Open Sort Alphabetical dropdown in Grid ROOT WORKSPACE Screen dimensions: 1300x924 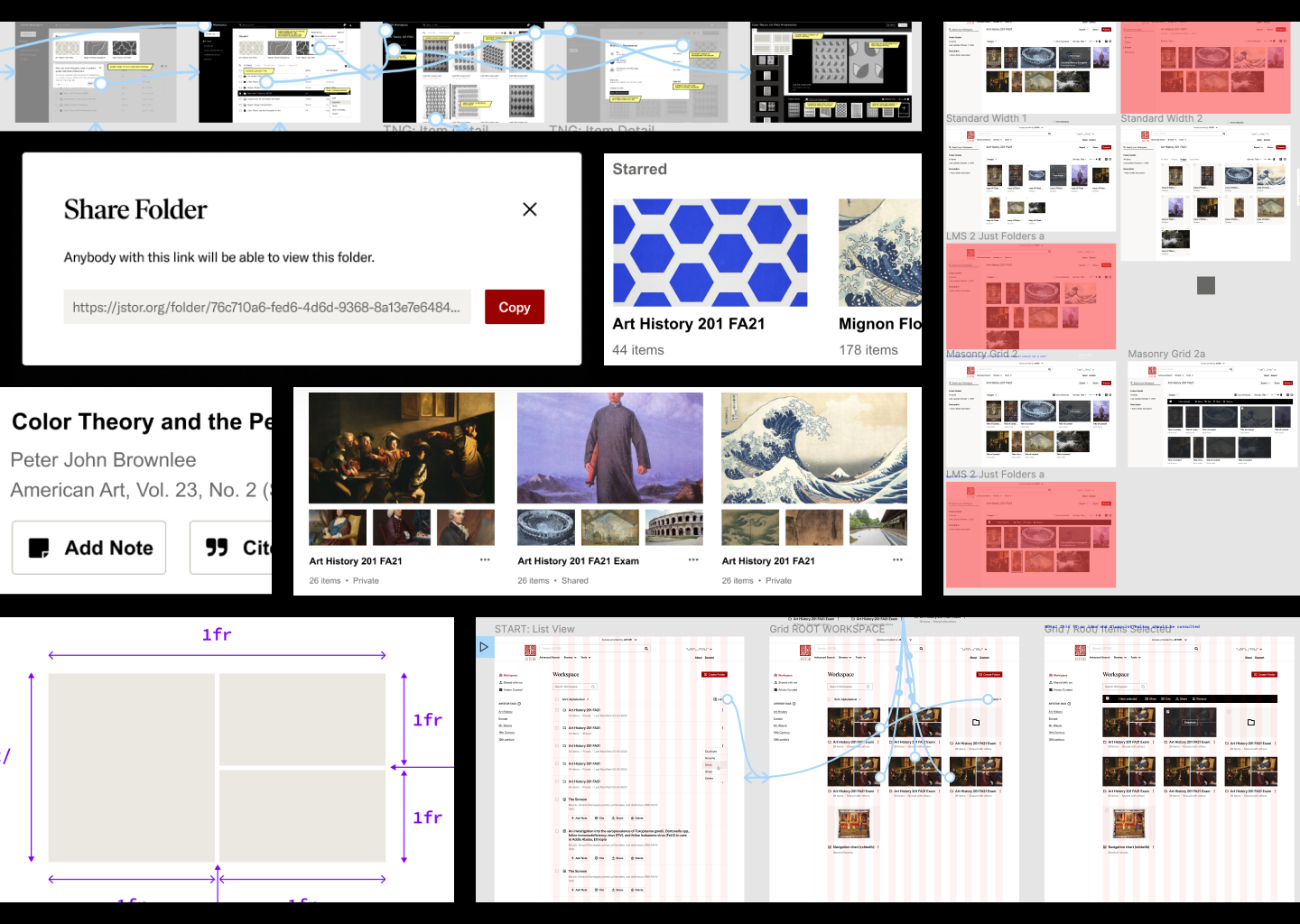pos(850,699)
